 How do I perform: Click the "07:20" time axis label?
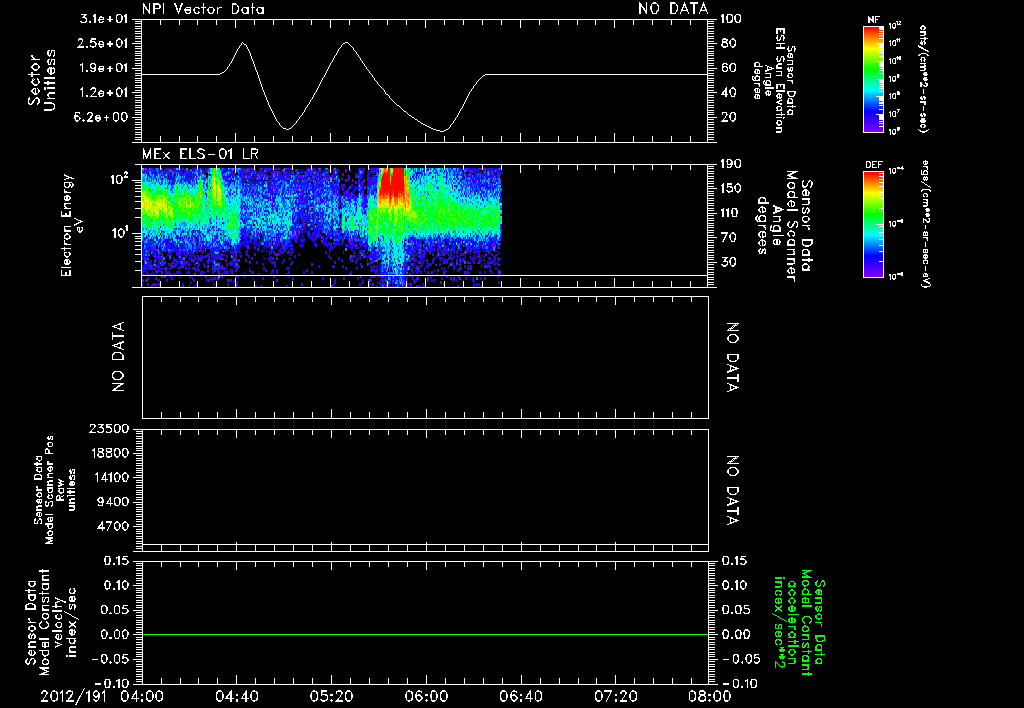(615, 696)
